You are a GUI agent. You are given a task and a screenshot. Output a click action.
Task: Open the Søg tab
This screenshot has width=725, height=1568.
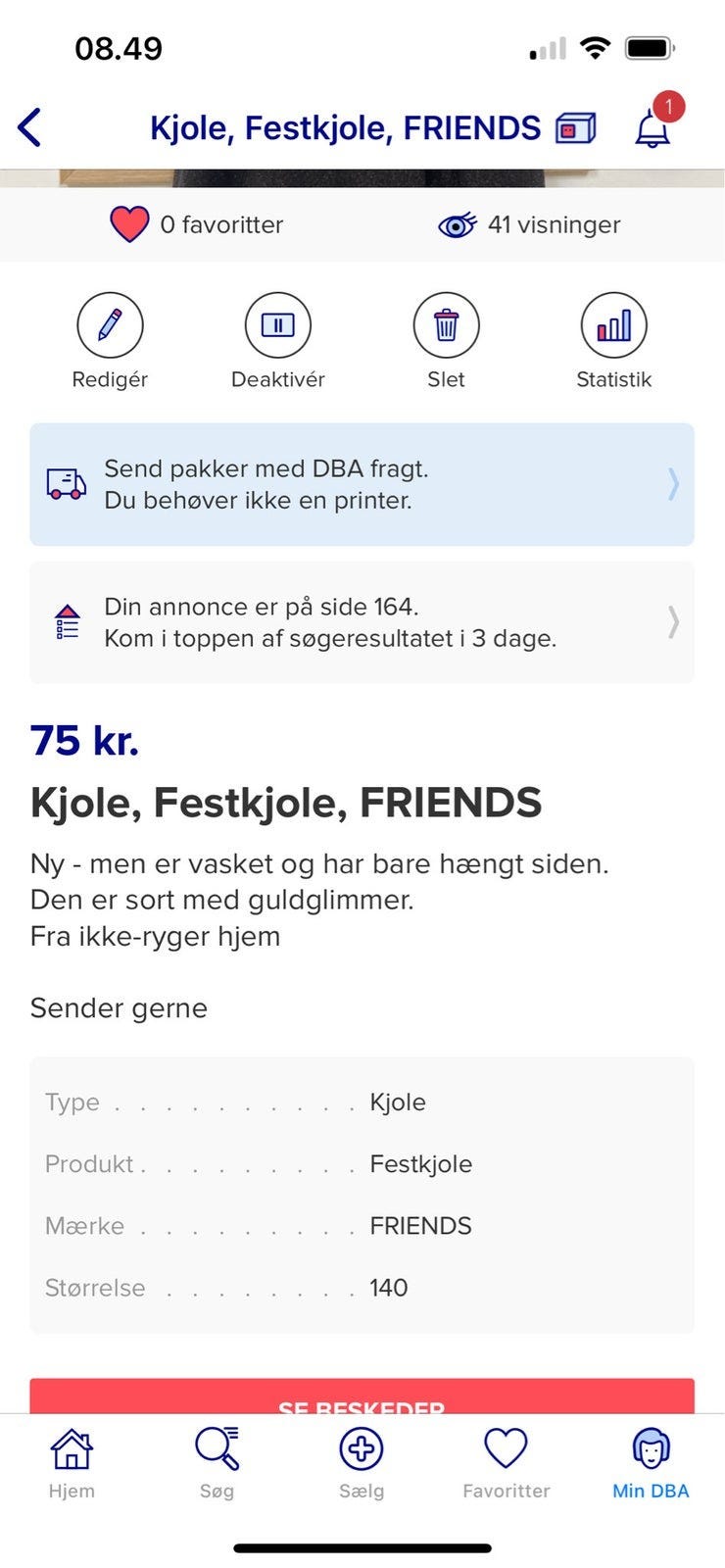coord(217,1462)
